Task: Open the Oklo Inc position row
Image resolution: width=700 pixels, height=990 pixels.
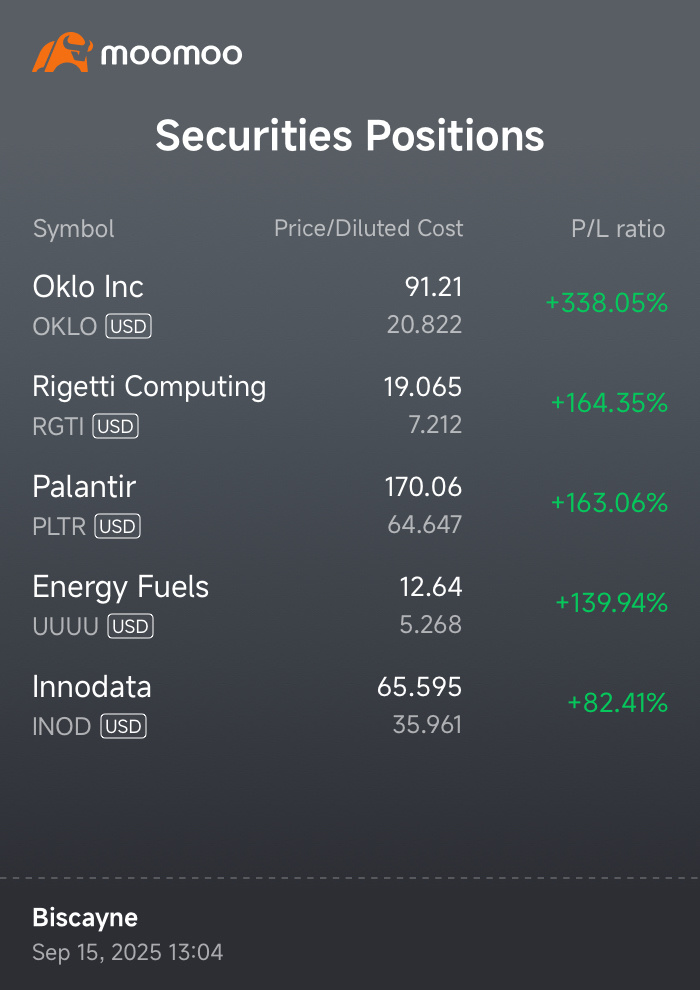Action: pos(350,305)
